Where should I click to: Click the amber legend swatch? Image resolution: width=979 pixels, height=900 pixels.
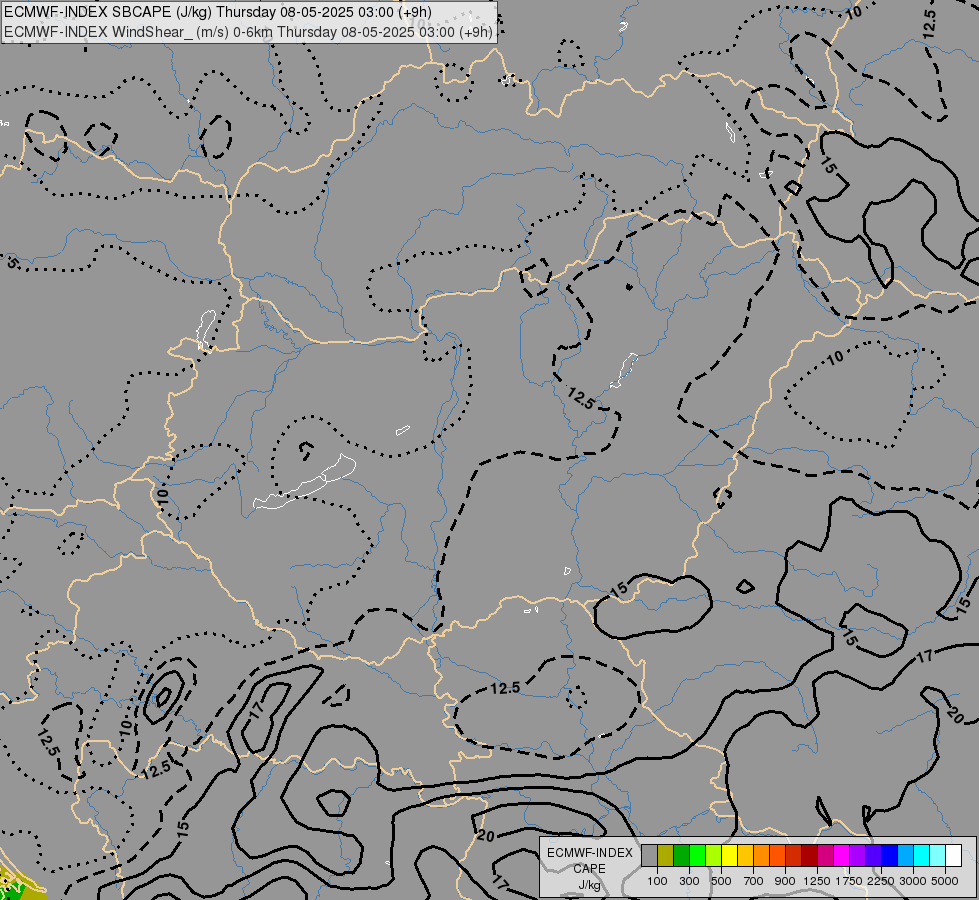click(x=745, y=856)
